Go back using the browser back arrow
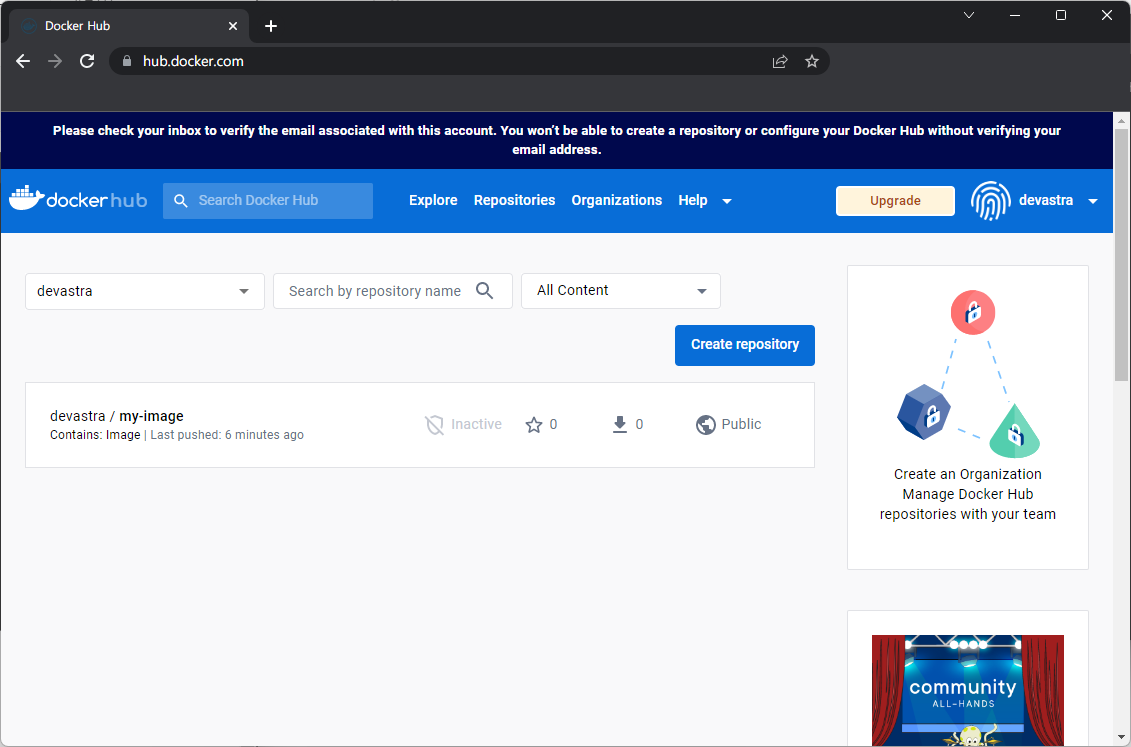The image size is (1131, 747). (23, 61)
